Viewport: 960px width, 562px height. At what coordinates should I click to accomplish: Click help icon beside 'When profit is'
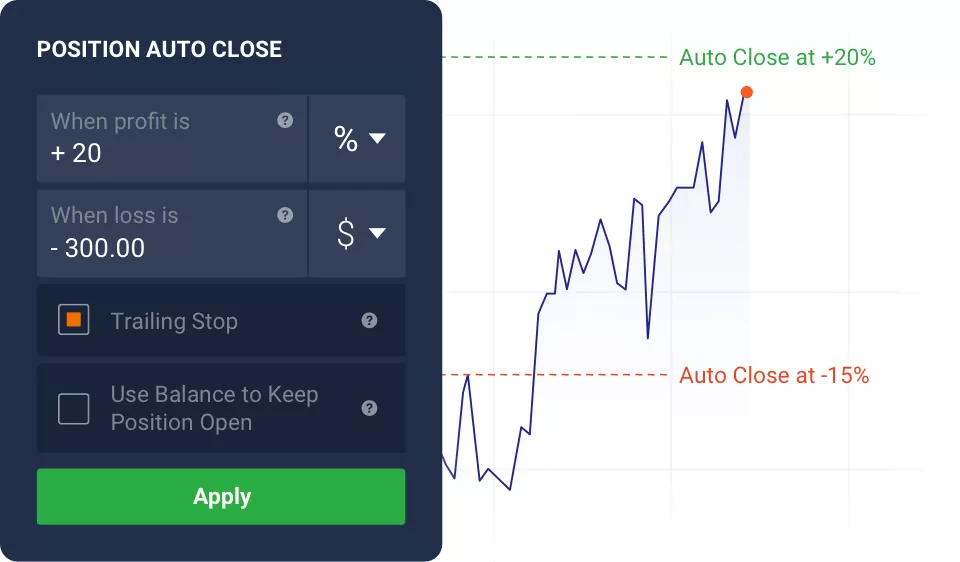click(x=285, y=120)
